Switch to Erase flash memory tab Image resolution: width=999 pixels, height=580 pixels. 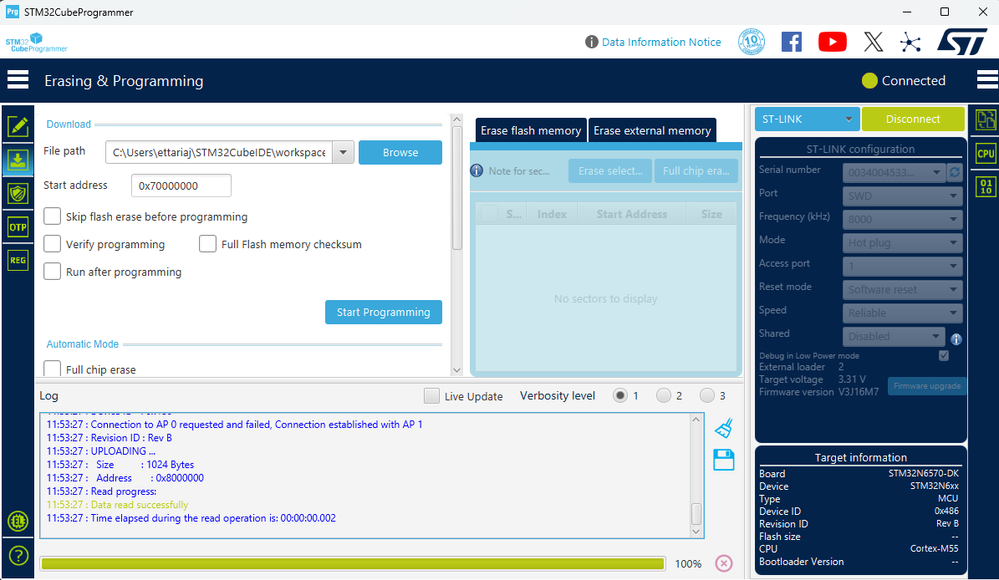click(x=531, y=131)
